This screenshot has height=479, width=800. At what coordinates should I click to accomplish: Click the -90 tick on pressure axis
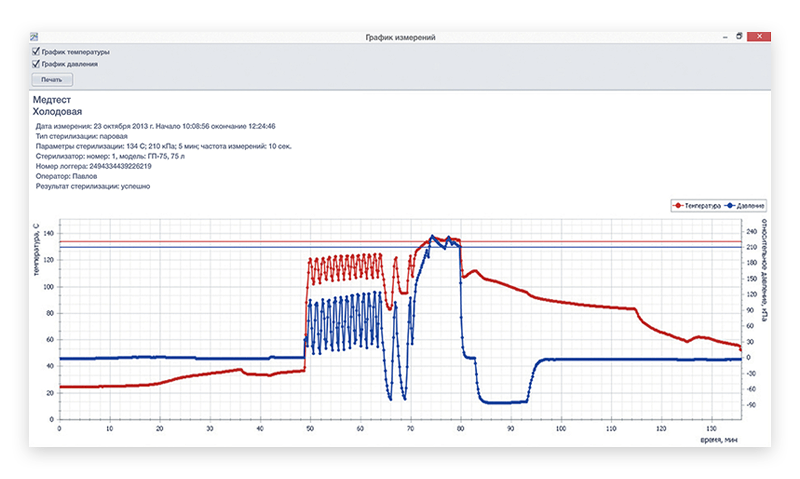pyautogui.click(x=751, y=405)
